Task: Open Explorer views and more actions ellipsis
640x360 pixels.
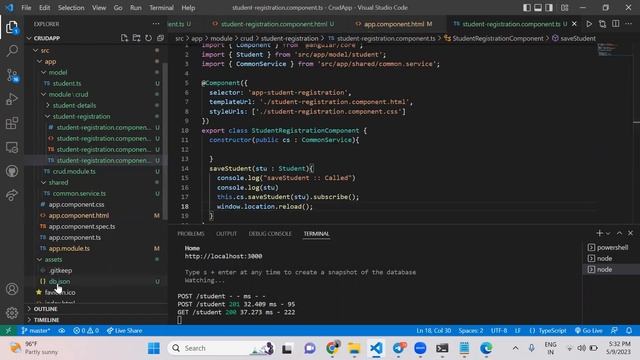Action: [x=156, y=24]
